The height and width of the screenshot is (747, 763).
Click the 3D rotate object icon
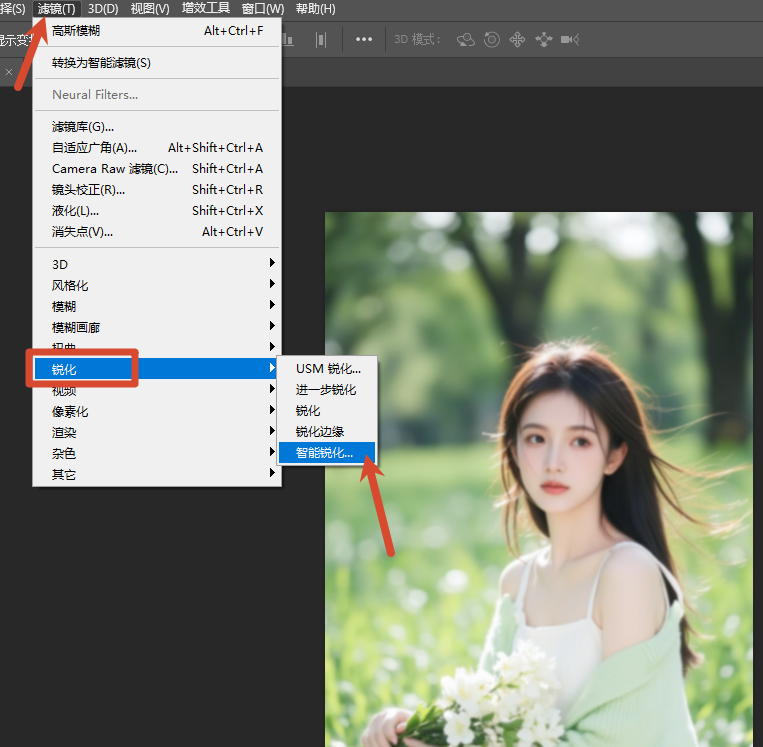[x=466, y=40]
